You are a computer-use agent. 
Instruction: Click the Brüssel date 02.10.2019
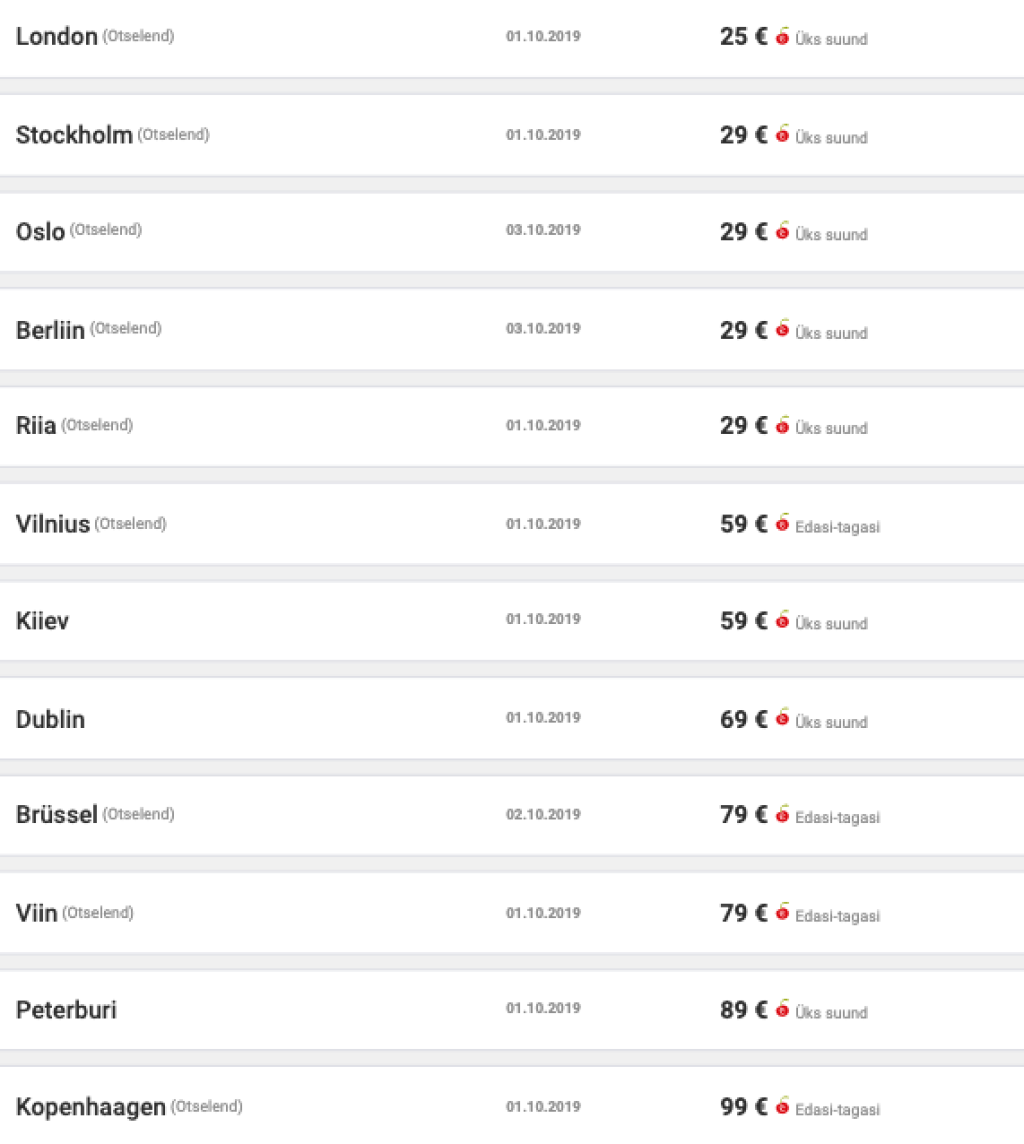tap(543, 815)
